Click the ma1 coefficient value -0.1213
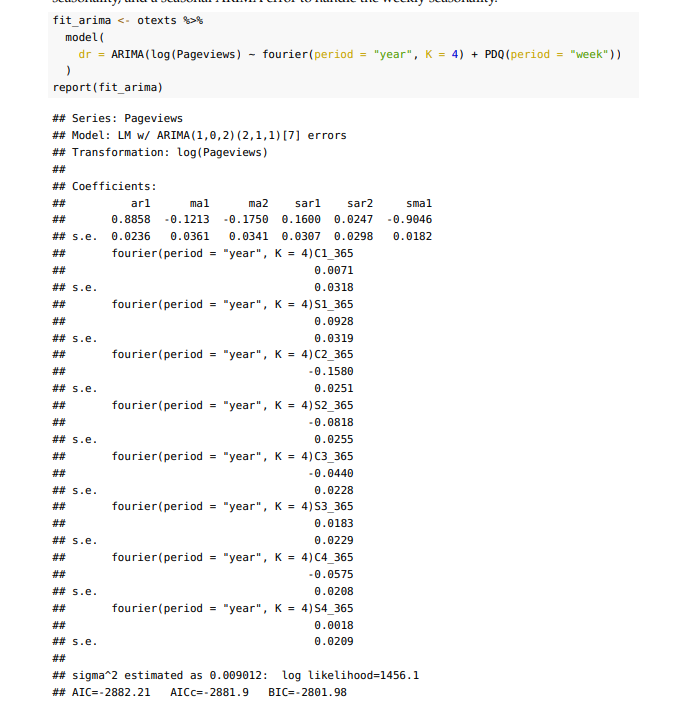This screenshot has height=707, width=686. point(187,220)
